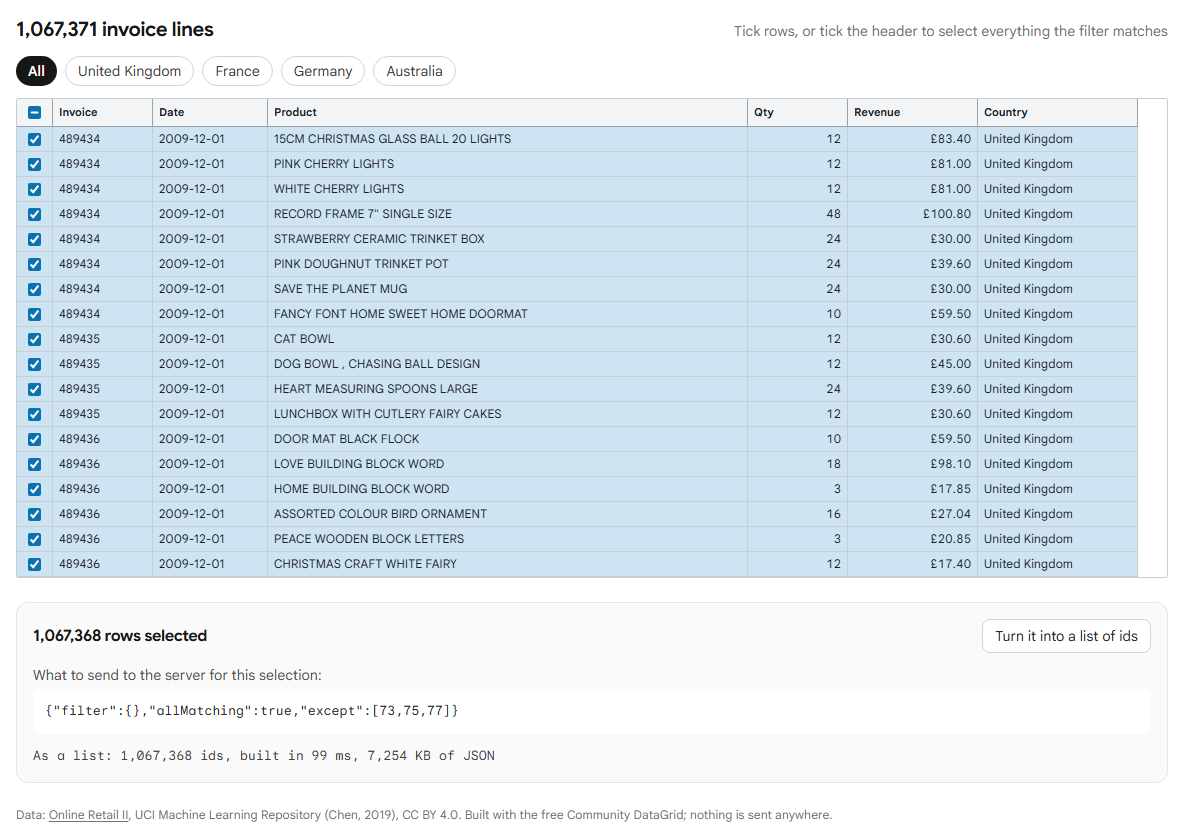Click the Country column header
This screenshot has height=838, width=1184.
(x=1057, y=112)
